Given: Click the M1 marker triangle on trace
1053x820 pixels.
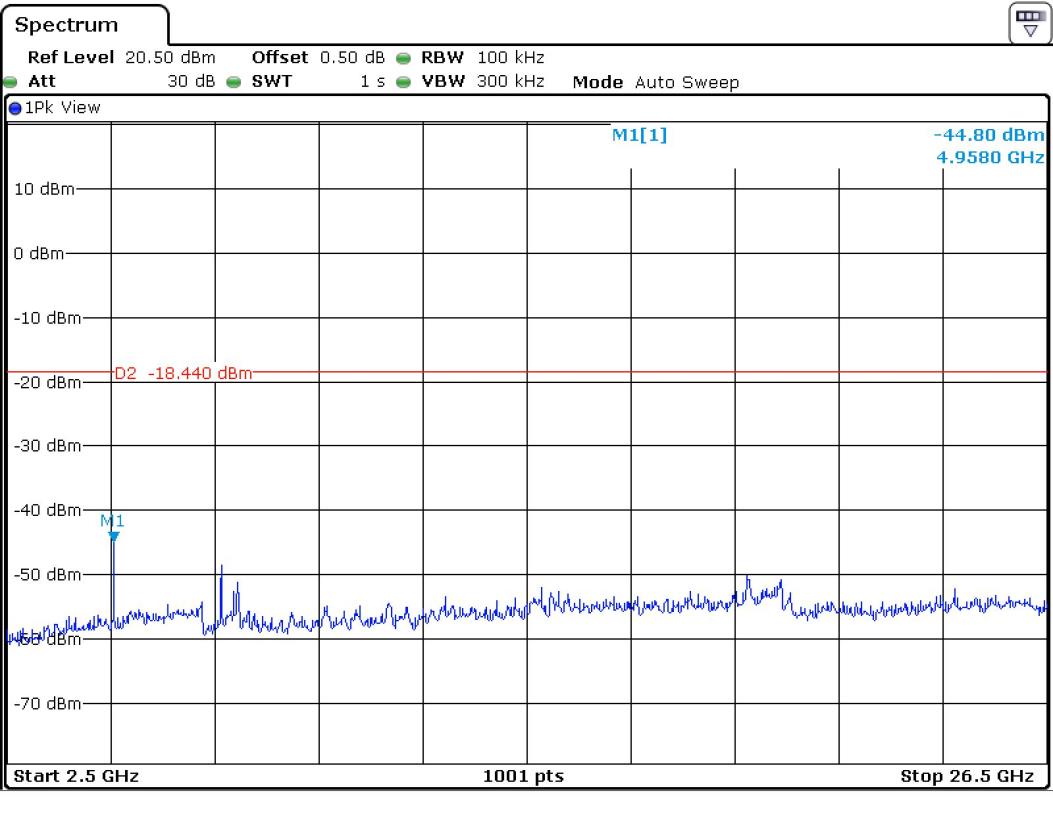Looking at the screenshot, I should pyautogui.click(x=113, y=536).
